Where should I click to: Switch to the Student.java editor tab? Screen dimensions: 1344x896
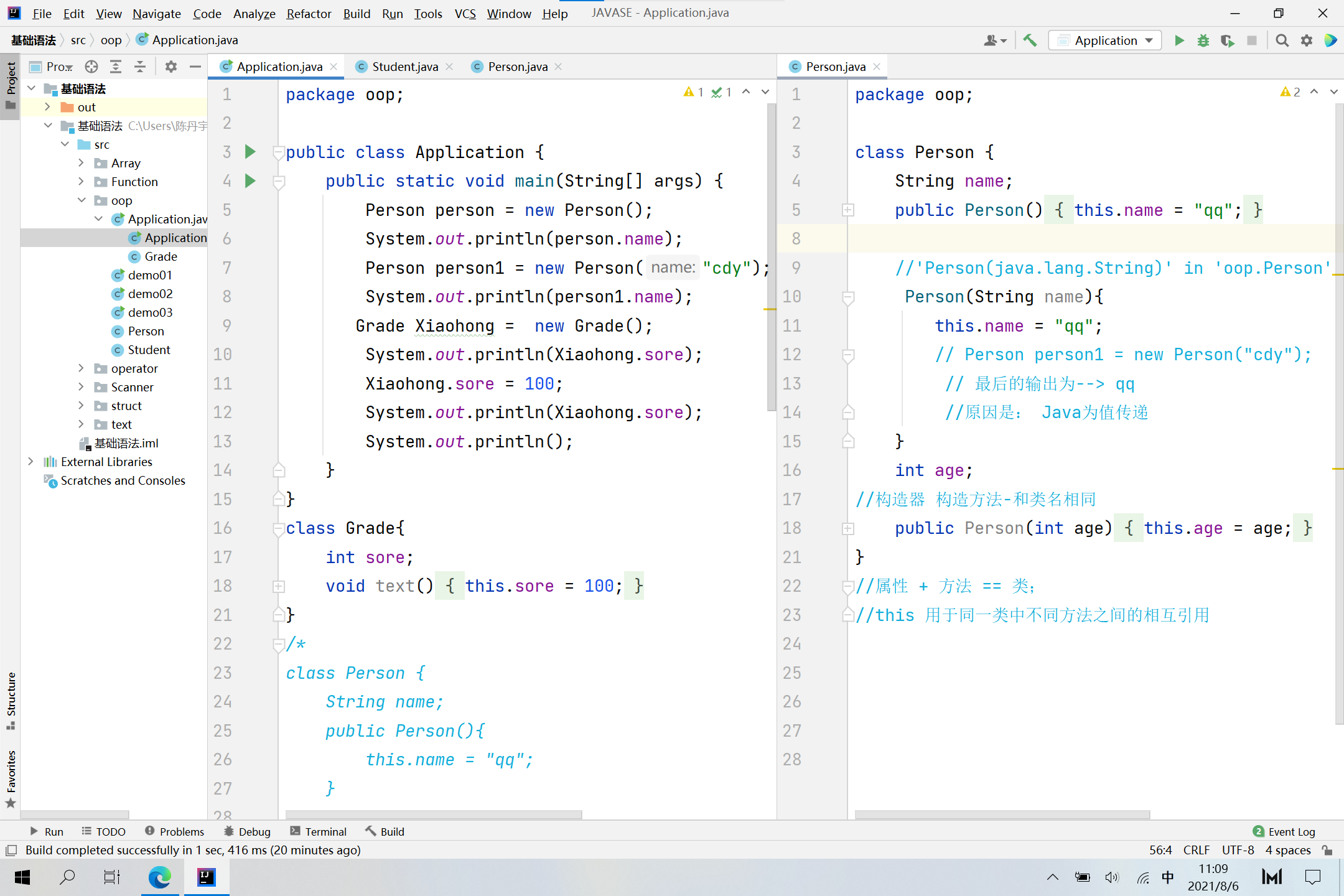coord(404,67)
